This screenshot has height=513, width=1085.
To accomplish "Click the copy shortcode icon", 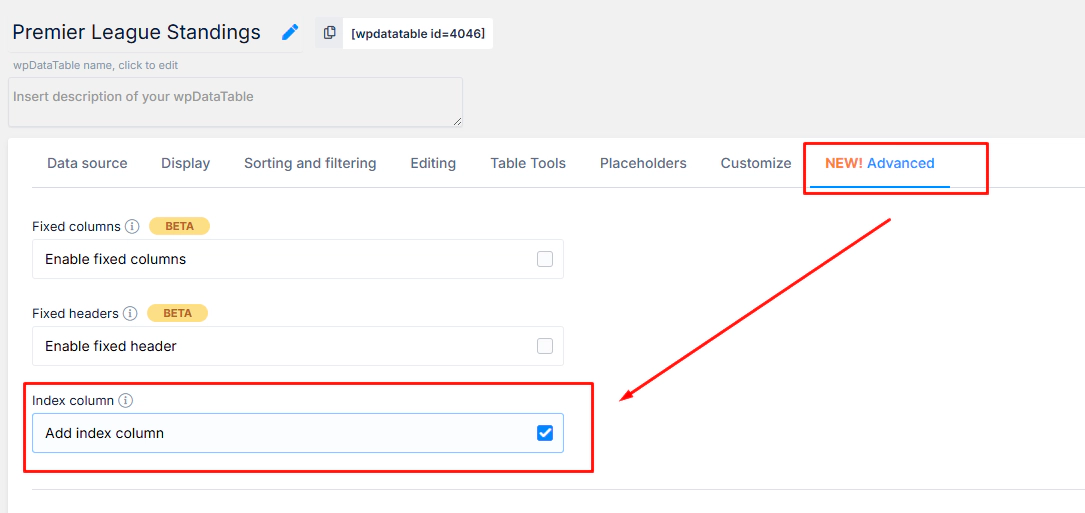I will coord(329,33).
